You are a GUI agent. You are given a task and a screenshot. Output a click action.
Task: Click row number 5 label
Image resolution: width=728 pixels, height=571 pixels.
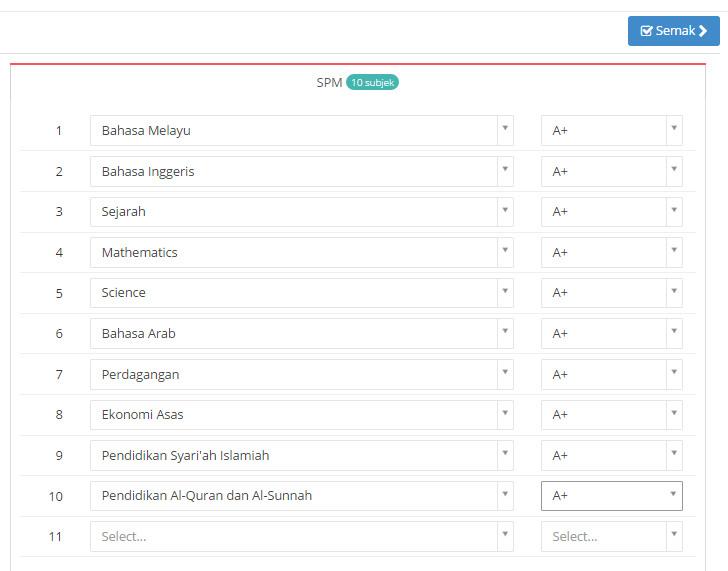coord(59,293)
